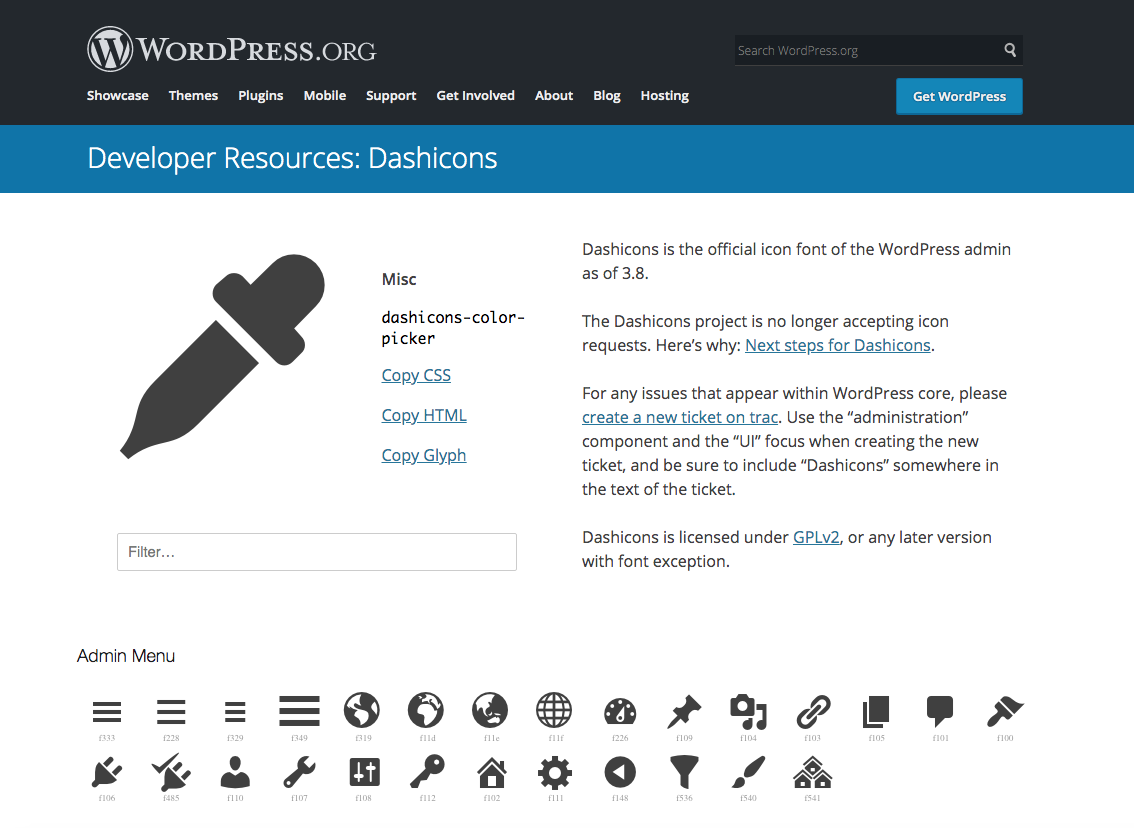The width and height of the screenshot is (1134, 828).
Task: Select the speech bubble comments icon f101
Action: coord(940,712)
